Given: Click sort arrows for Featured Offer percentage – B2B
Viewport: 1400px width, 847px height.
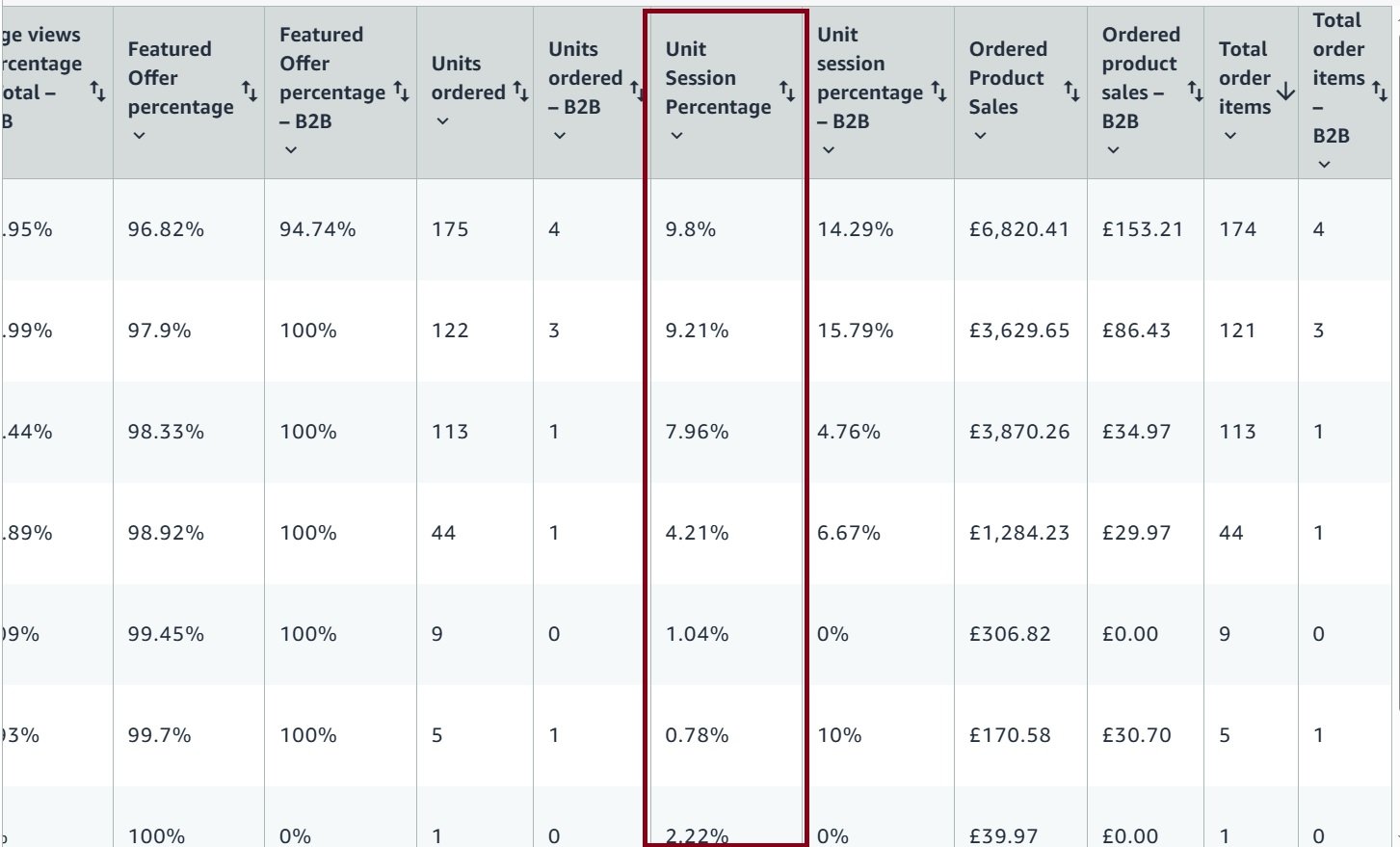Looking at the screenshot, I should [402, 93].
